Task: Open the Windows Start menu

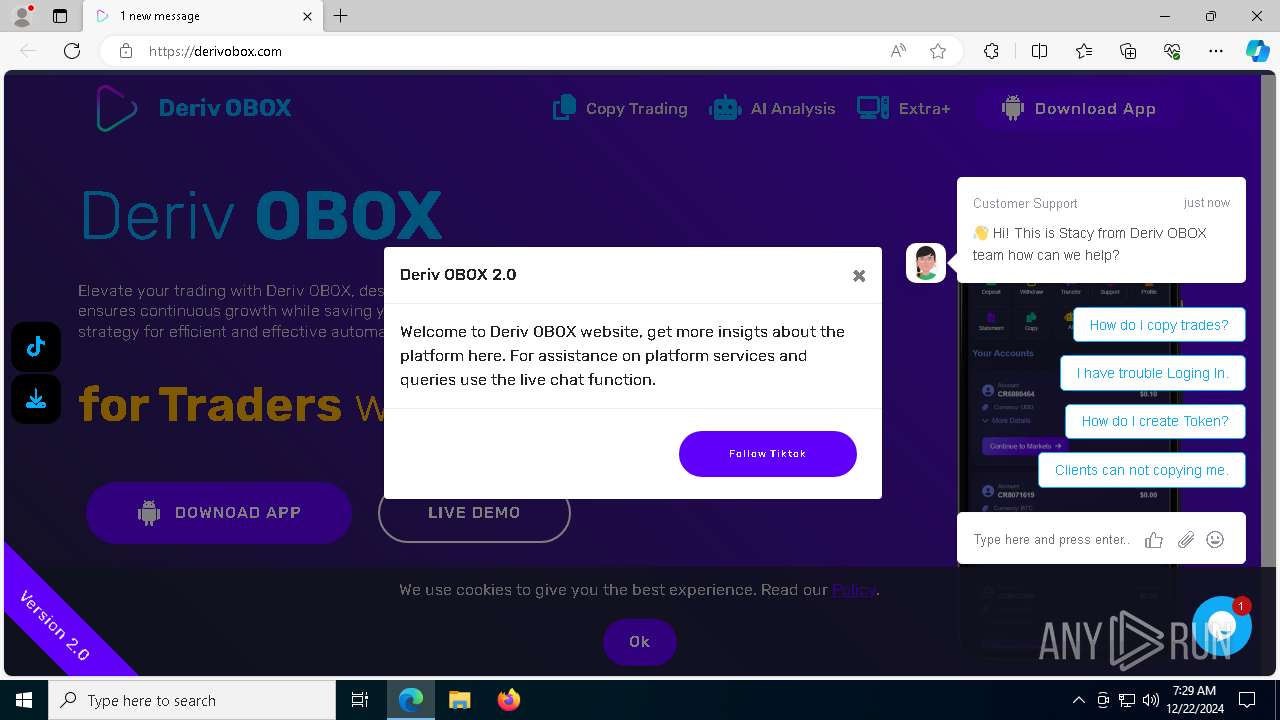Action: pyautogui.click(x=24, y=700)
